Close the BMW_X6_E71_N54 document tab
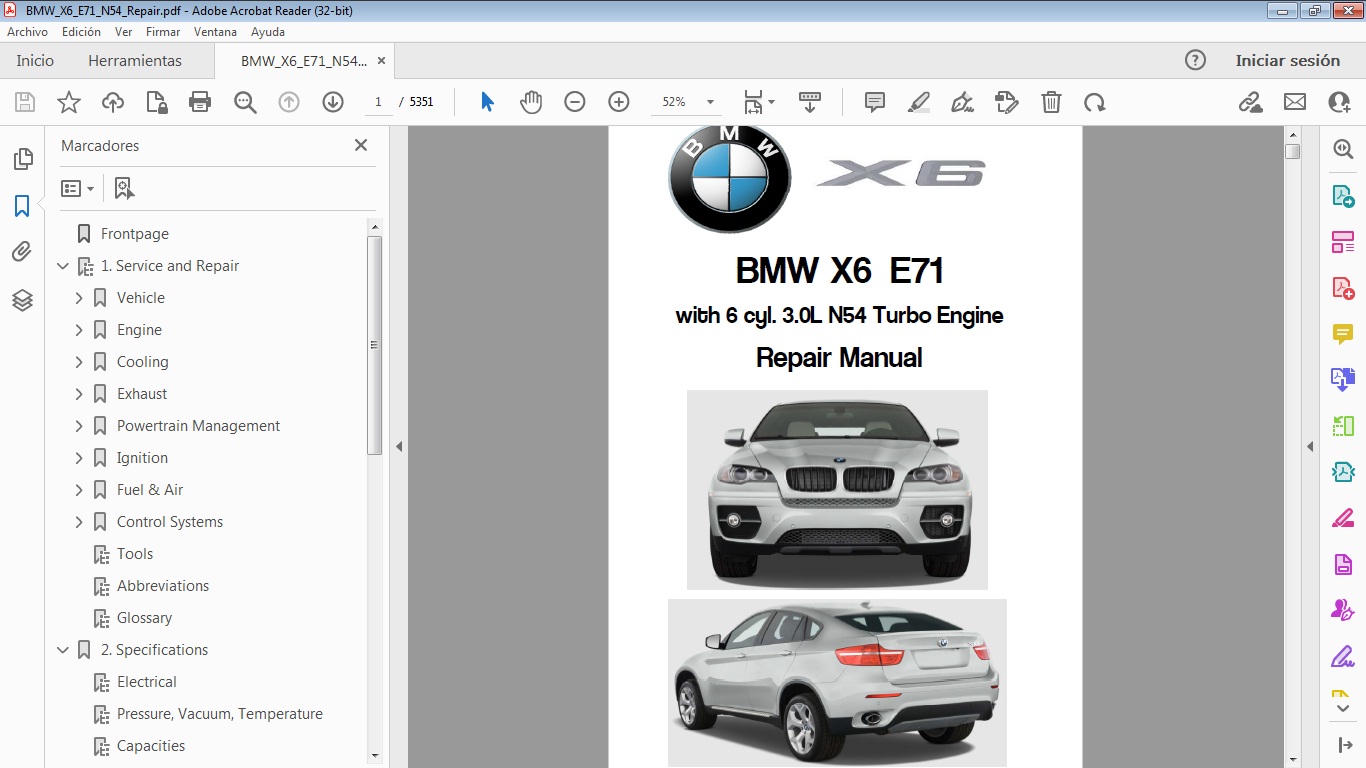This screenshot has width=1366, height=768. (x=380, y=60)
